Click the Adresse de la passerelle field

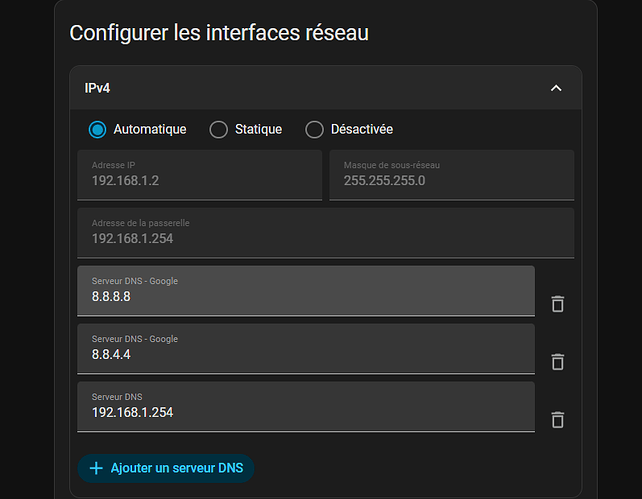pos(326,233)
